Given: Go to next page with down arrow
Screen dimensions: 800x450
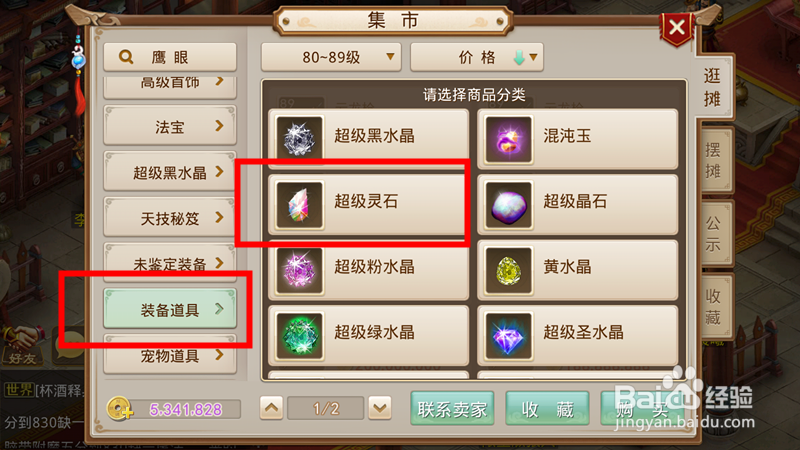Looking at the screenshot, I should [x=380, y=408].
